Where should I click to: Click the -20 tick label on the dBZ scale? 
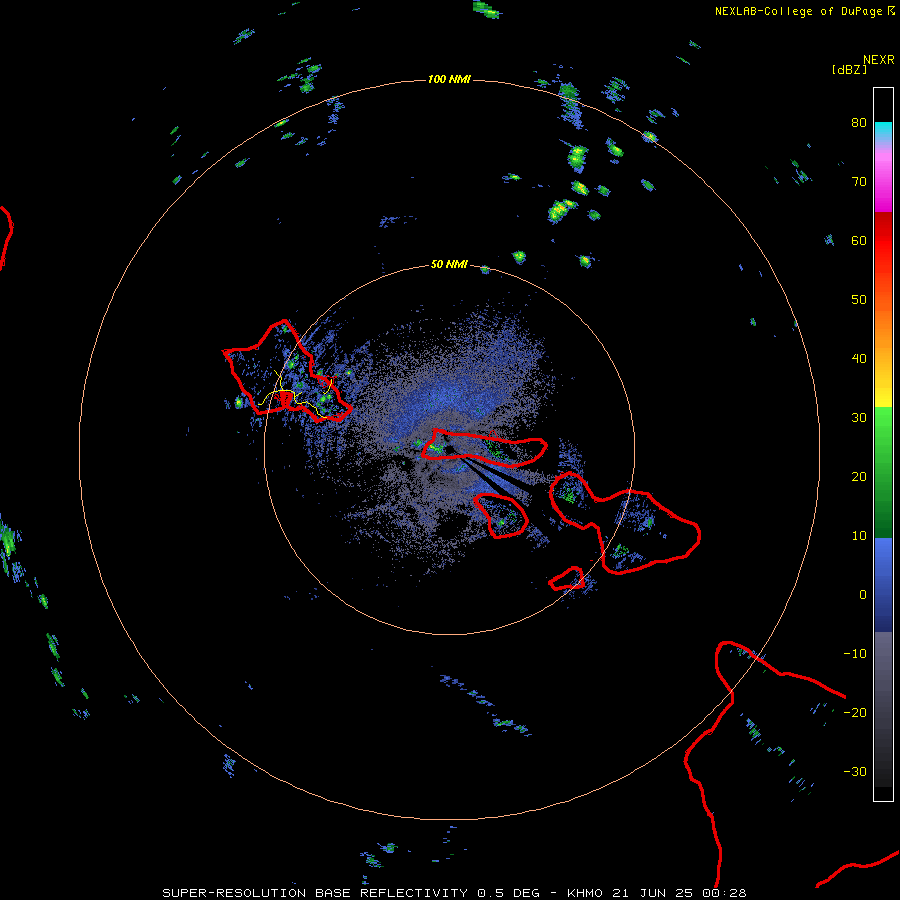coord(855,713)
